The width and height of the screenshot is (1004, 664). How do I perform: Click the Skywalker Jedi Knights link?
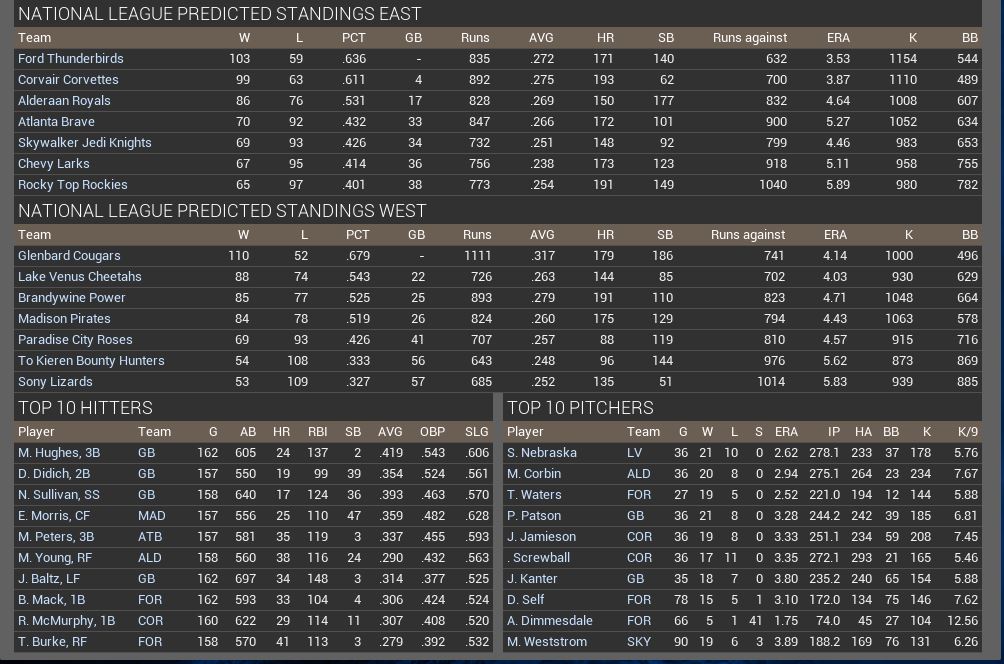click(85, 142)
